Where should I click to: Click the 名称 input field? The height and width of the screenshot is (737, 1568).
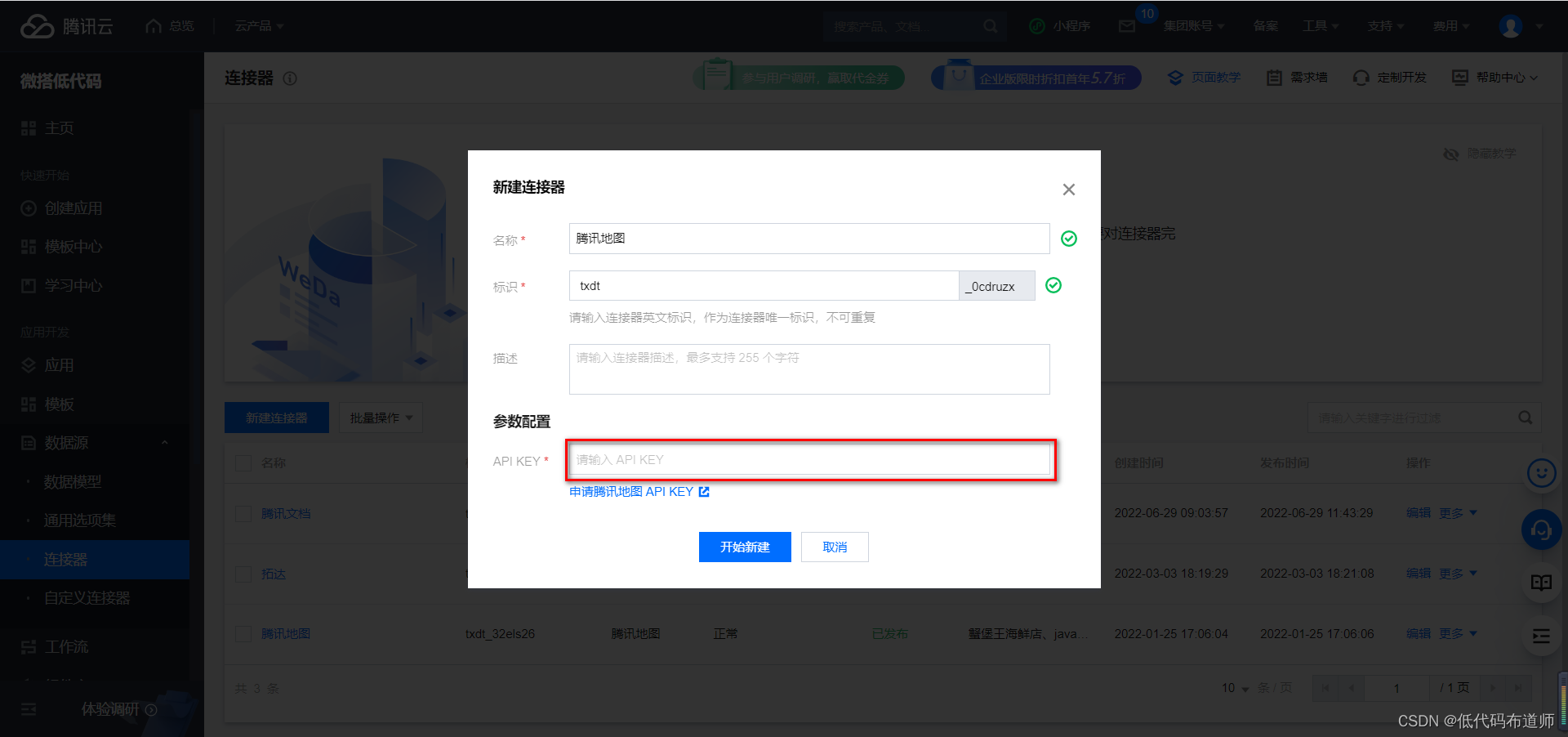809,239
